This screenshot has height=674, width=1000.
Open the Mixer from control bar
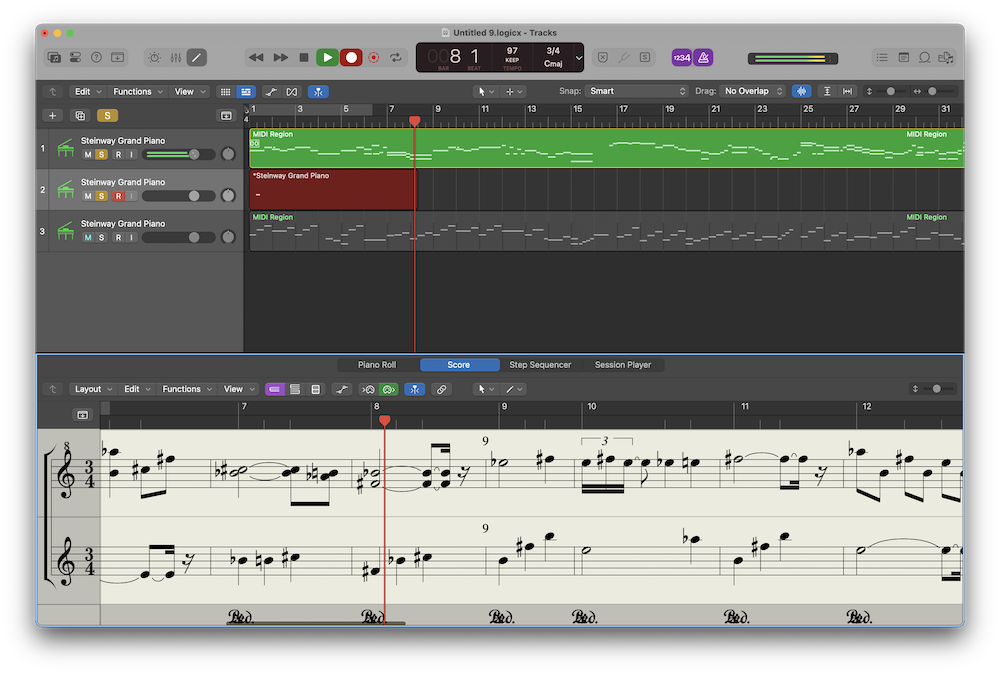(x=176, y=58)
